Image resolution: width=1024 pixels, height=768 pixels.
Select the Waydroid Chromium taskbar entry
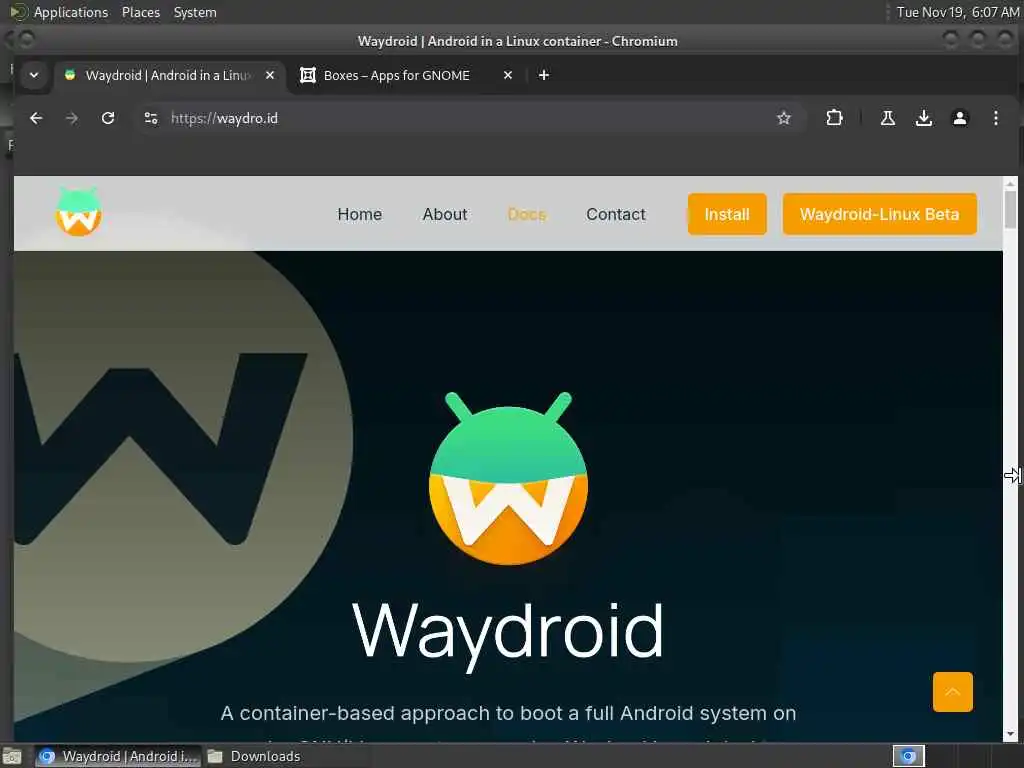pyautogui.click(x=118, y=756)
